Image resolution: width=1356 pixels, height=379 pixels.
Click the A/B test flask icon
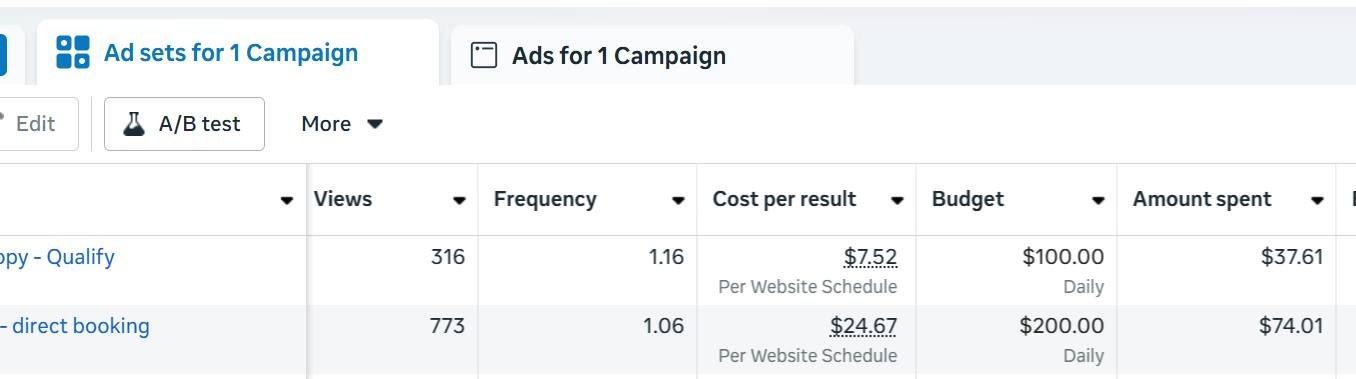point(133,124)
